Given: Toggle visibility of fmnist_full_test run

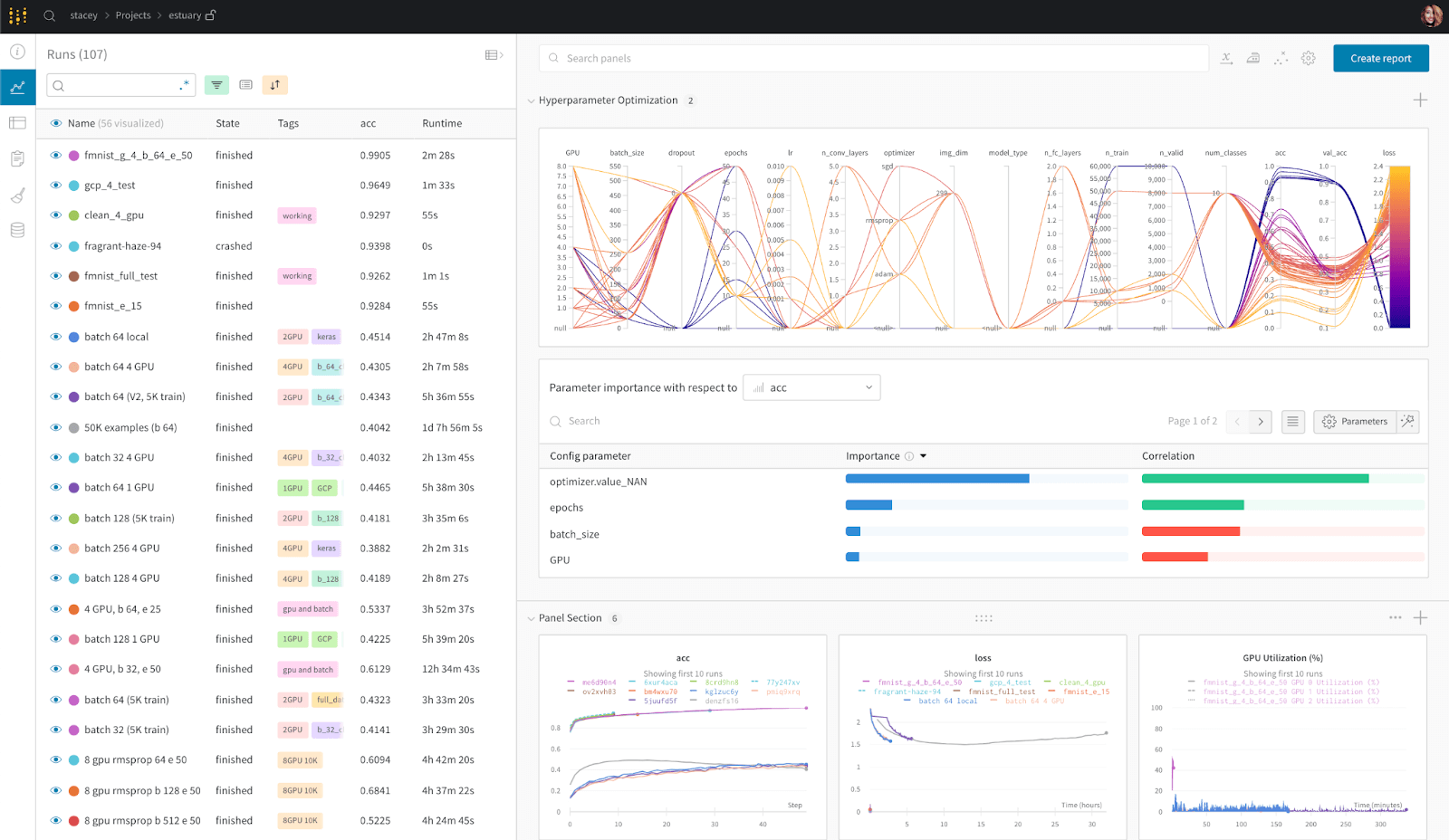Looking at the screenshot, I should pos(56,276).
